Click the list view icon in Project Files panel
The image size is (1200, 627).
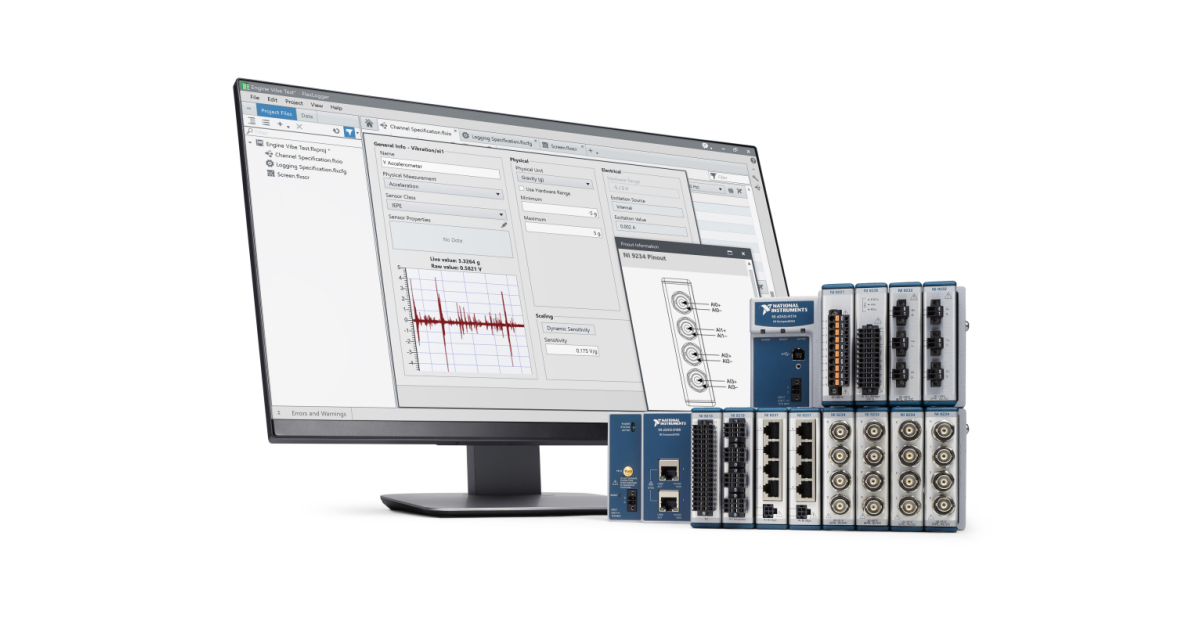tap(265, 122)
